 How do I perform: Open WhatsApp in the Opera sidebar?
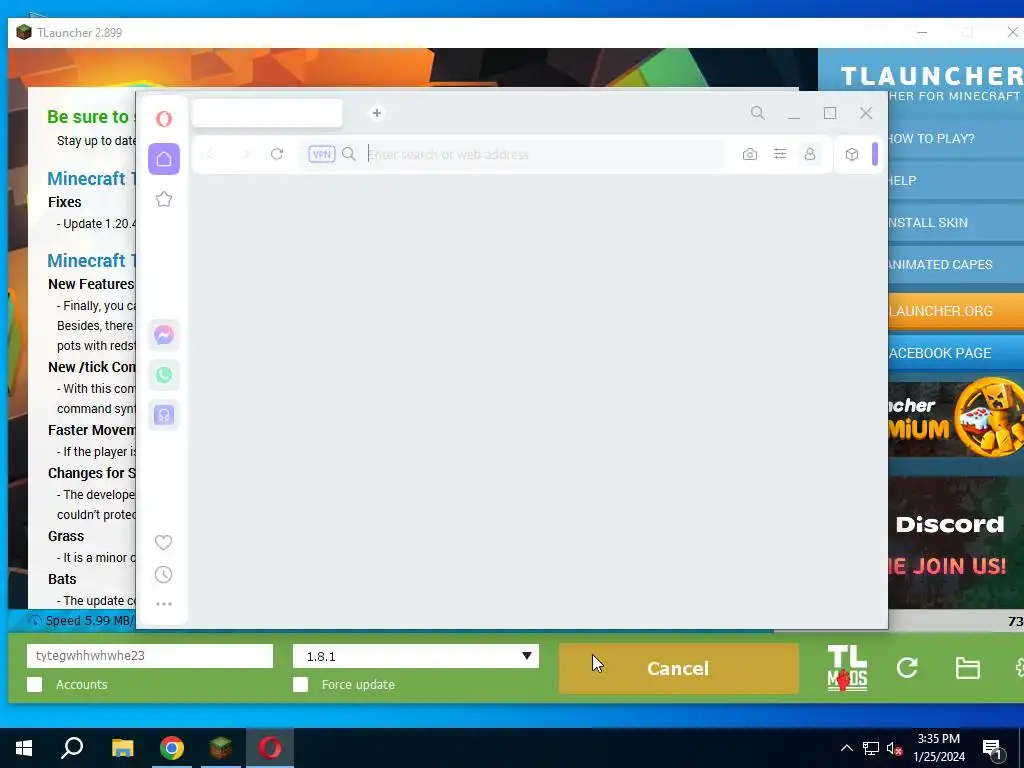point(164,375)
